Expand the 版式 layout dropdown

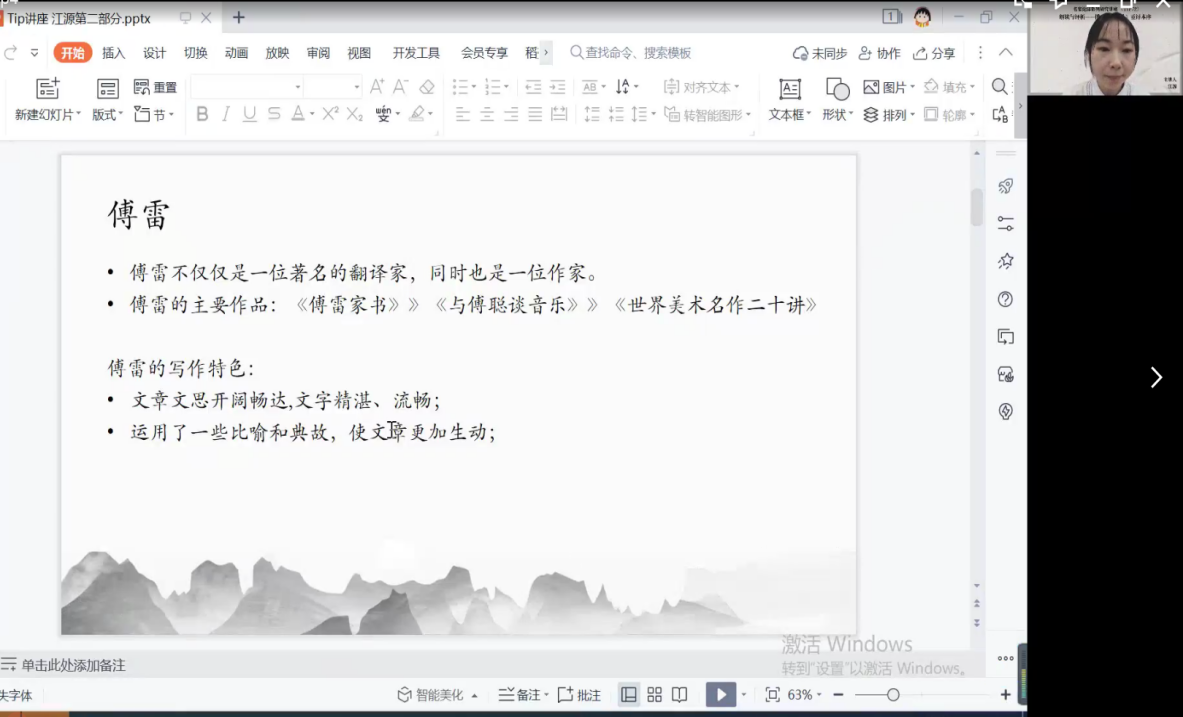[108, 115]
